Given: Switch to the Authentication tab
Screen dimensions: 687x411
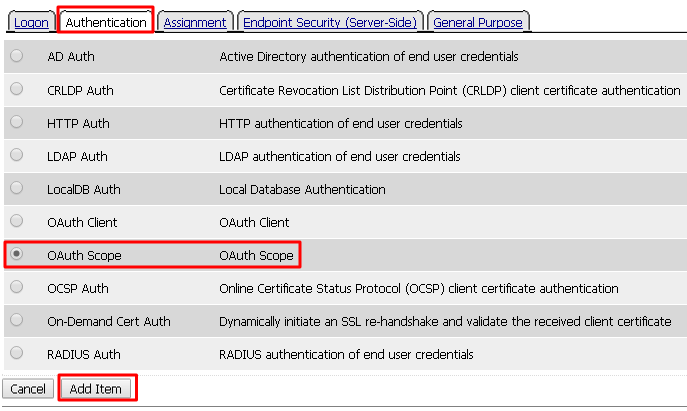Looking at the screenshot, I should [x=106, y=22].
